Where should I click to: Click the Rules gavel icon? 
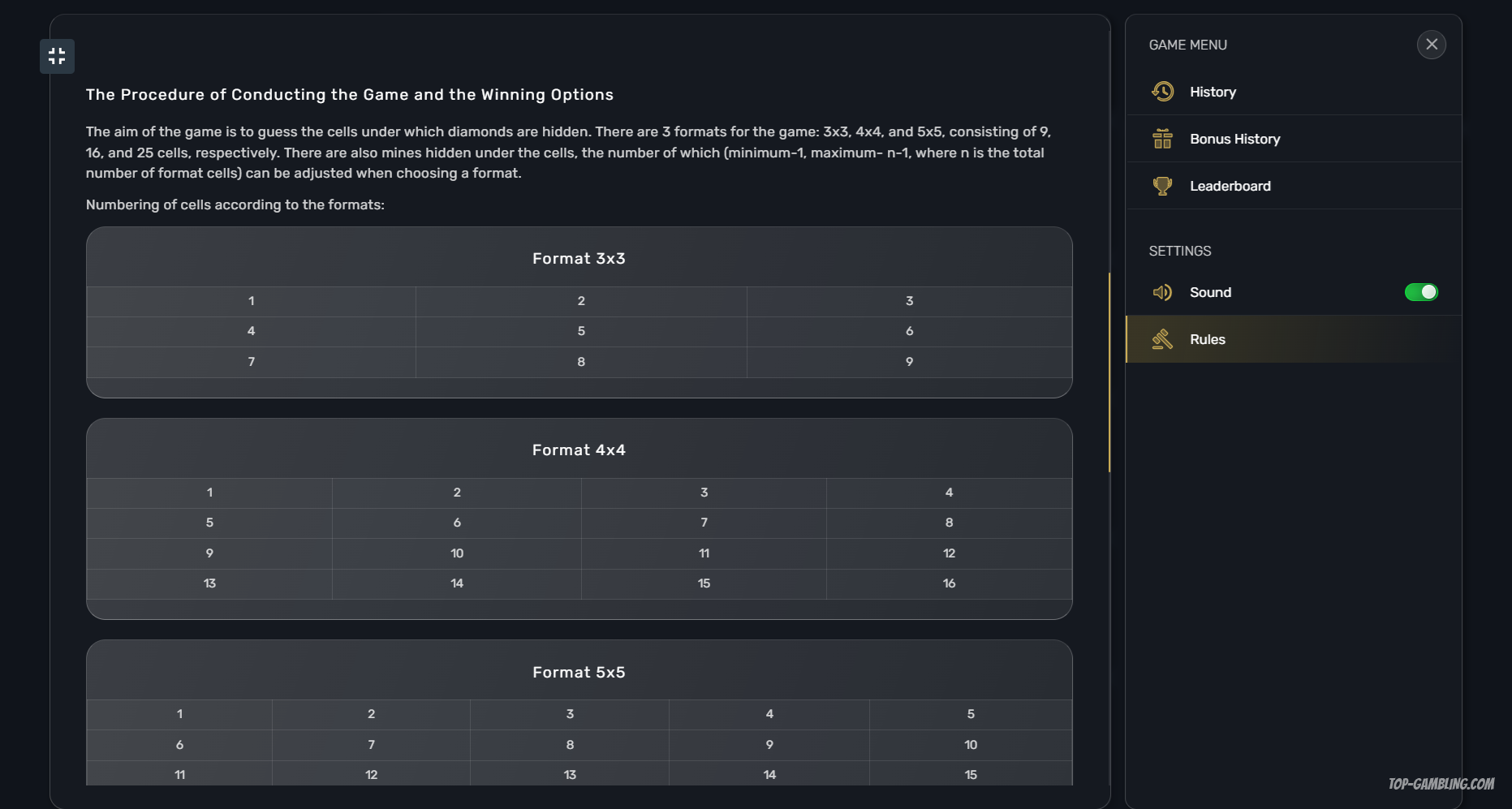coord(1162,339)
